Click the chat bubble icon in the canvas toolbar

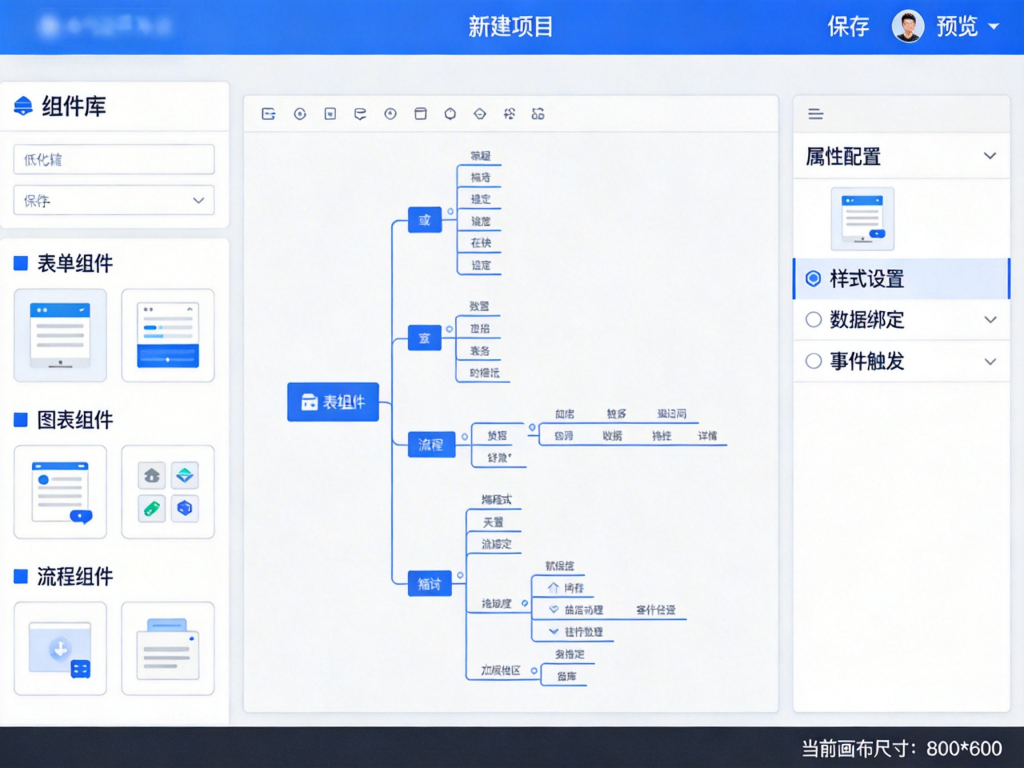360,114
